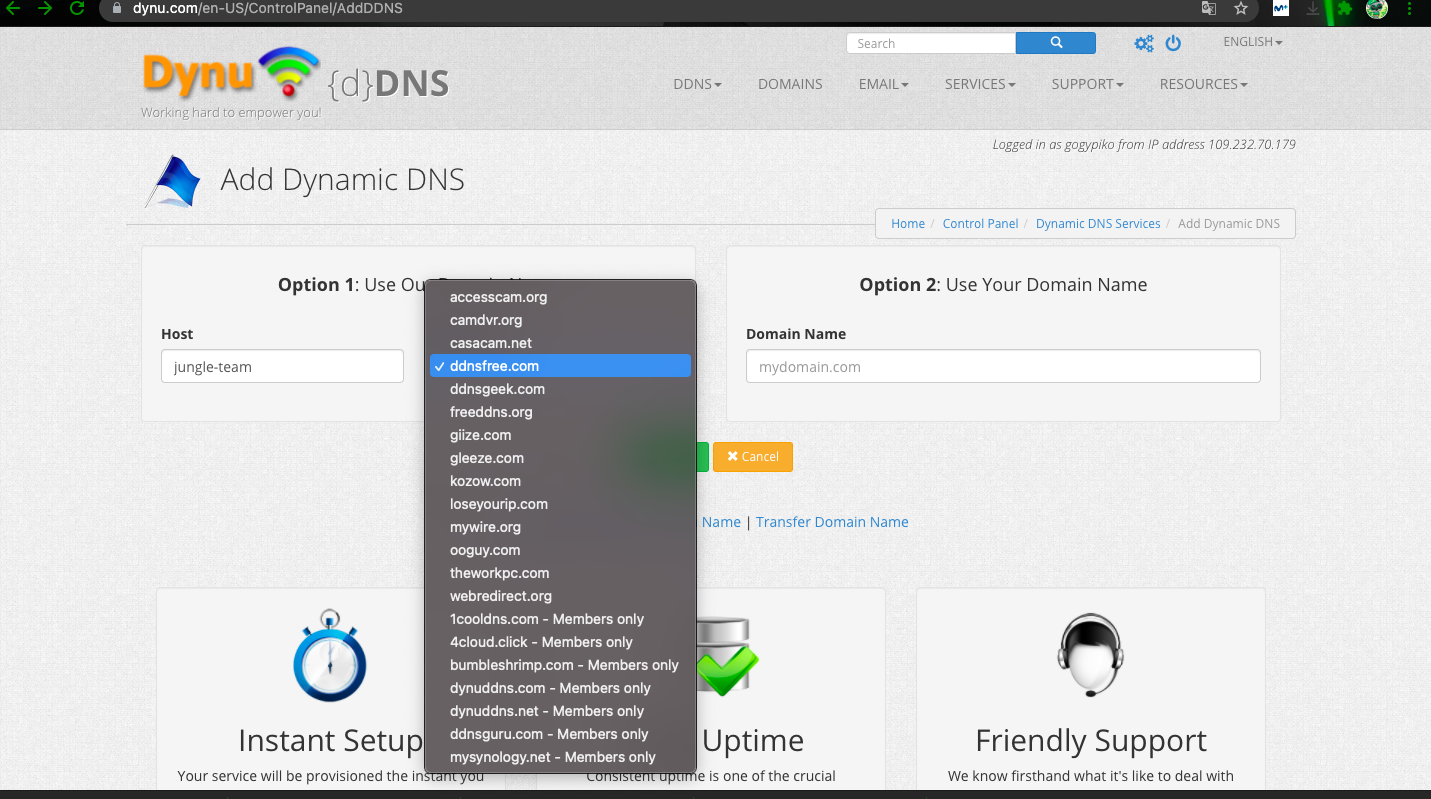Bookmark this page with the star icon

click(x=1240, y=9)
